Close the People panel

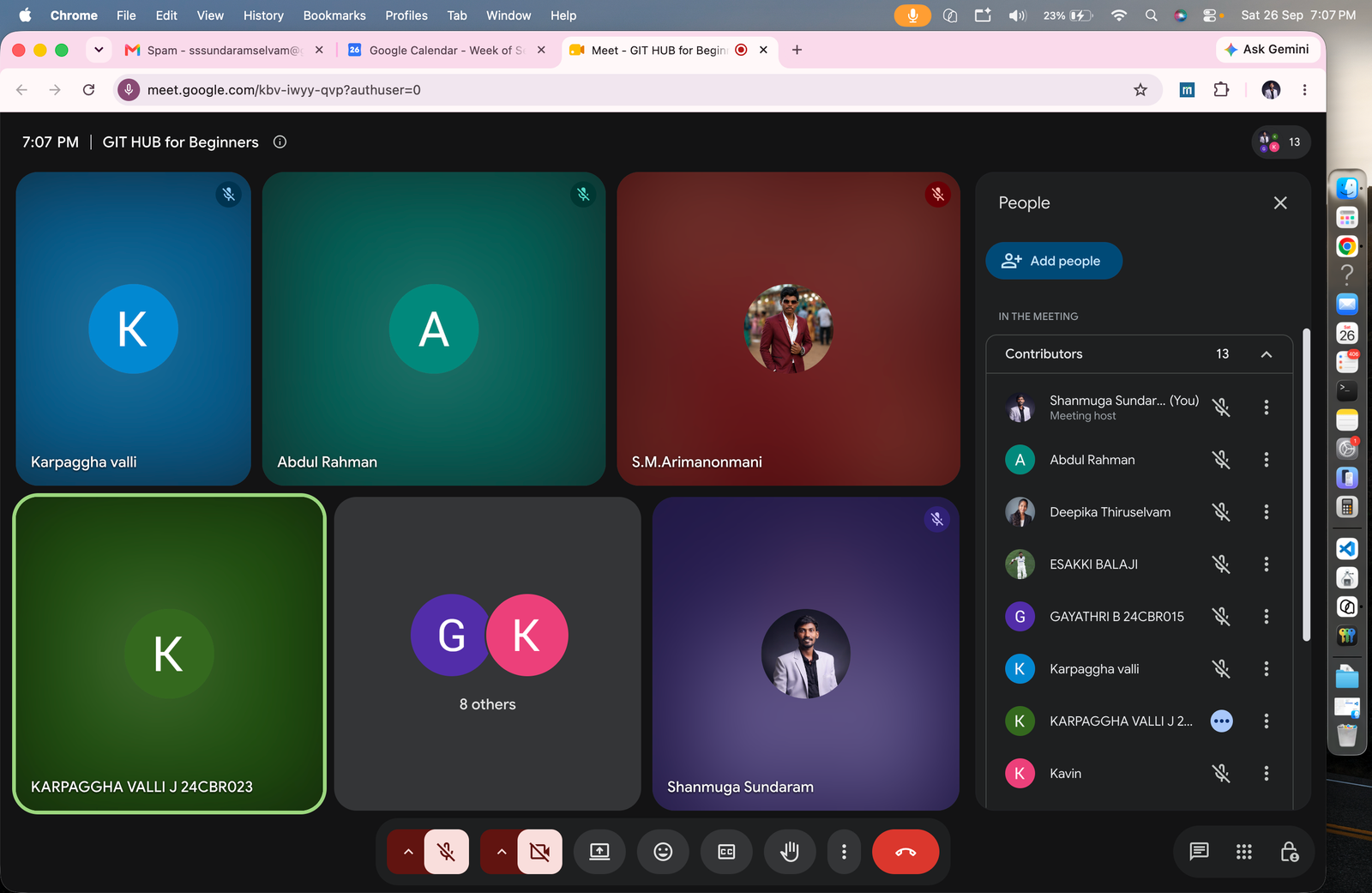(x=1280, y=203)
